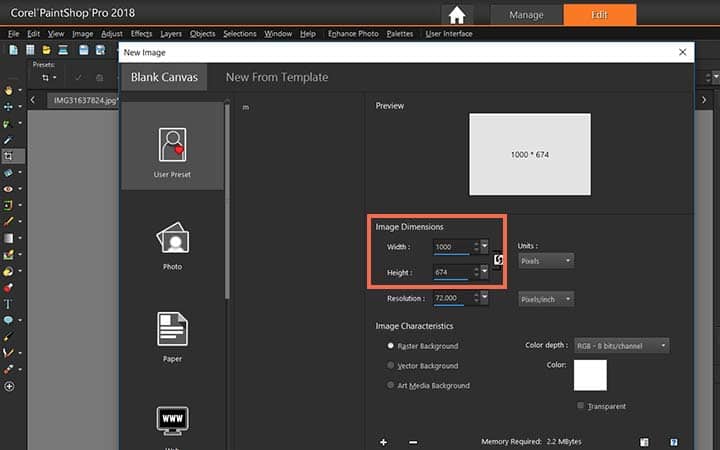The width and height of the screenshot is (720, 450).
Task: Select Vector Background radio button
Action: tap(390, 366)
